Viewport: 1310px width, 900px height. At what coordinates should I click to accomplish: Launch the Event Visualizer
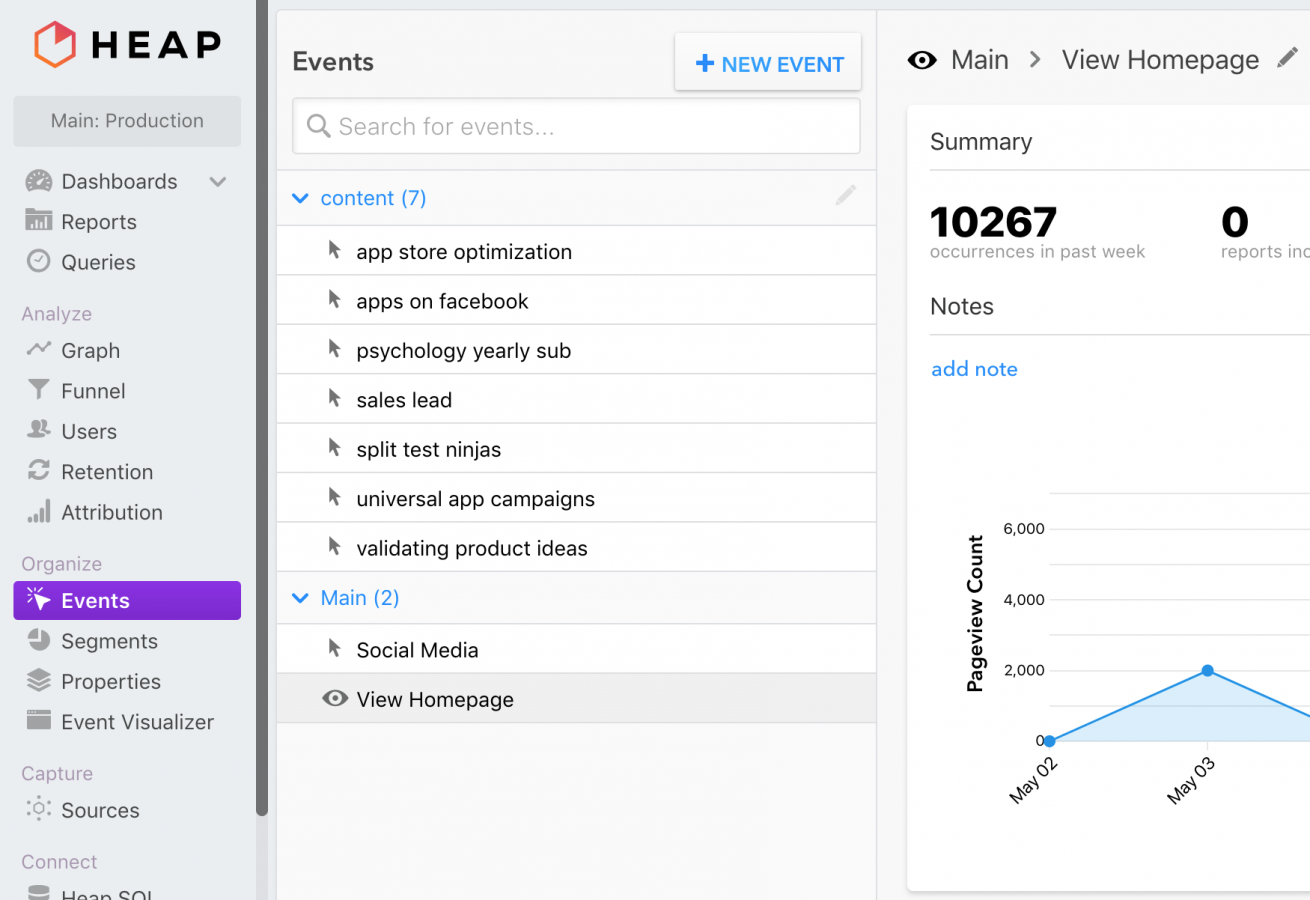coord(36,721)
